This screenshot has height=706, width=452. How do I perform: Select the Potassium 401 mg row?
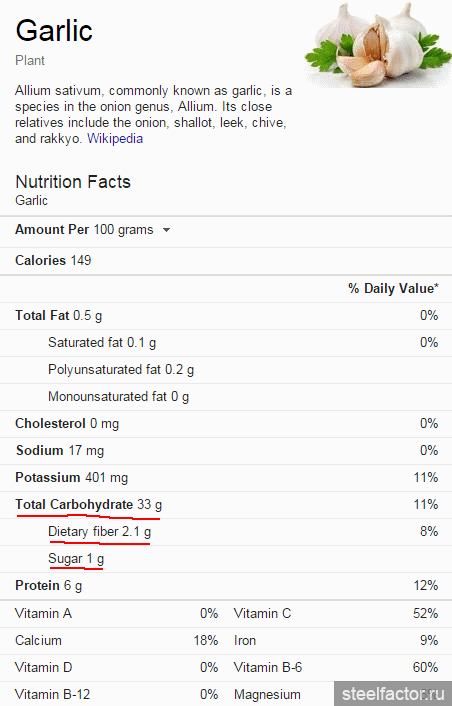click(226, 478)
